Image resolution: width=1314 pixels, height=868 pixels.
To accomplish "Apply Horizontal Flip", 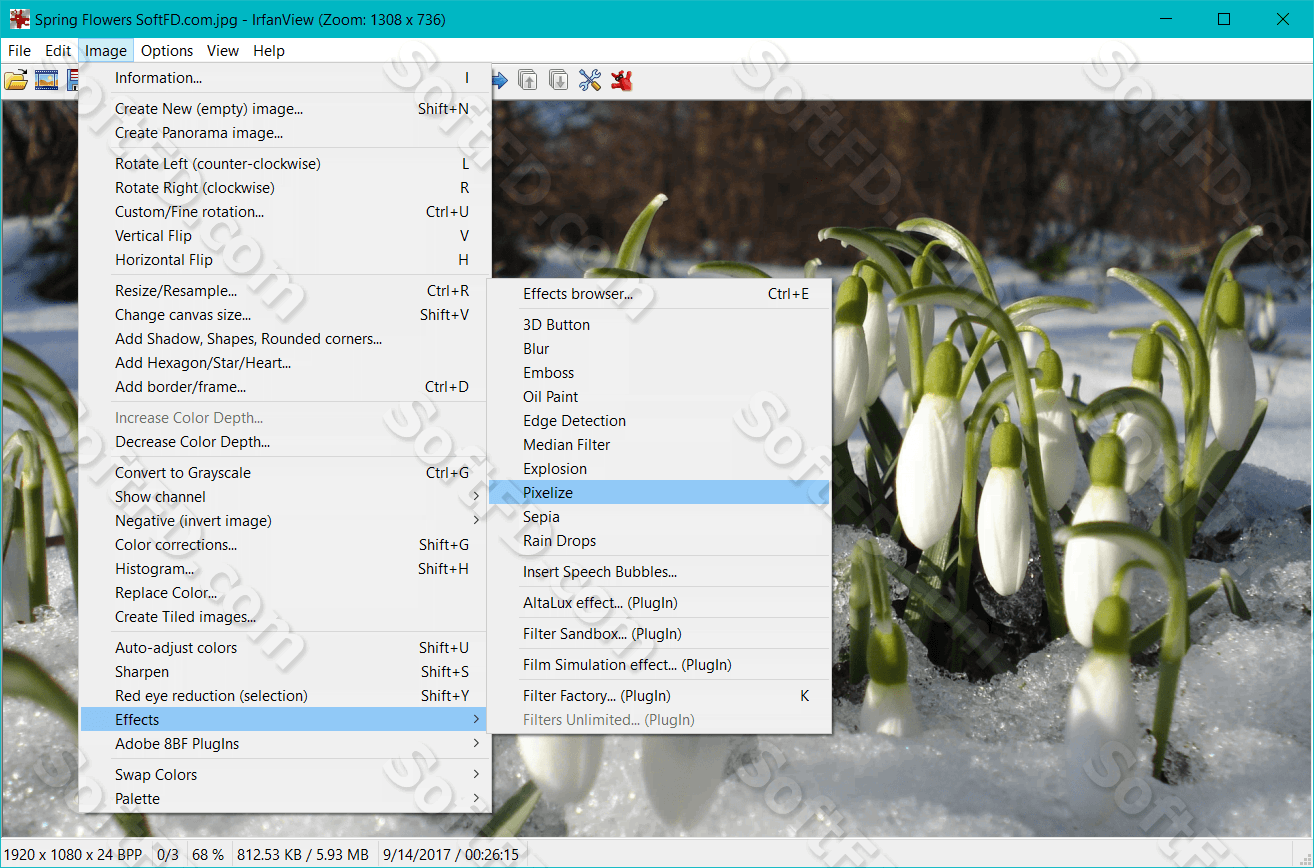I will coord(285,260).
